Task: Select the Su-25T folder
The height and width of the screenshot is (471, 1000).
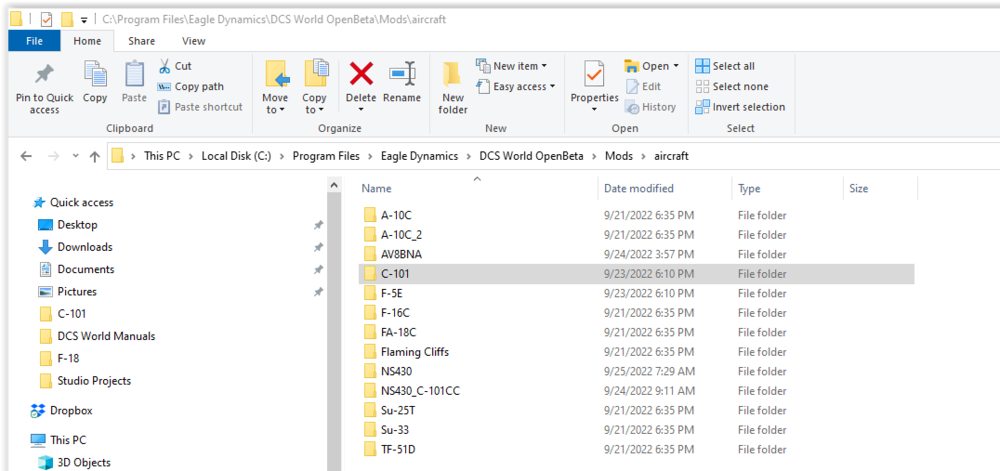Action: pyautogui.click(x=398, y=410)
